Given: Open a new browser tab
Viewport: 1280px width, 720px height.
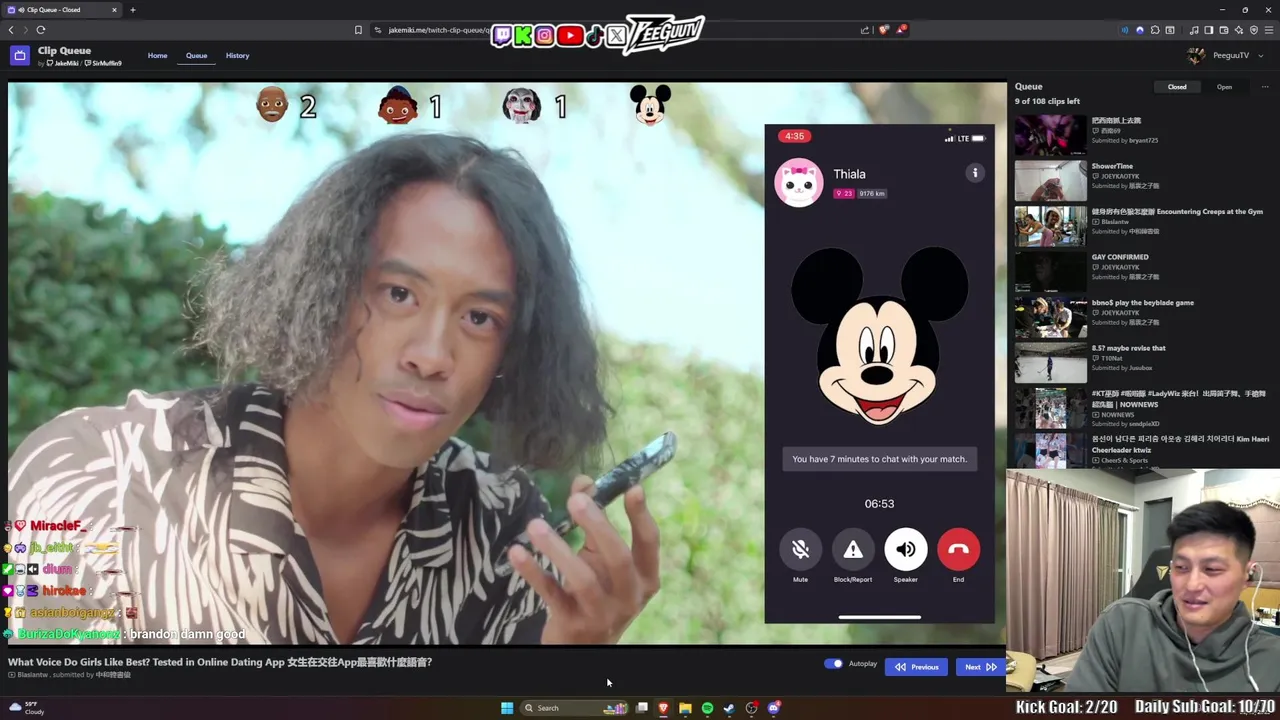Looking at the screenshot, I should pos(132,10).
